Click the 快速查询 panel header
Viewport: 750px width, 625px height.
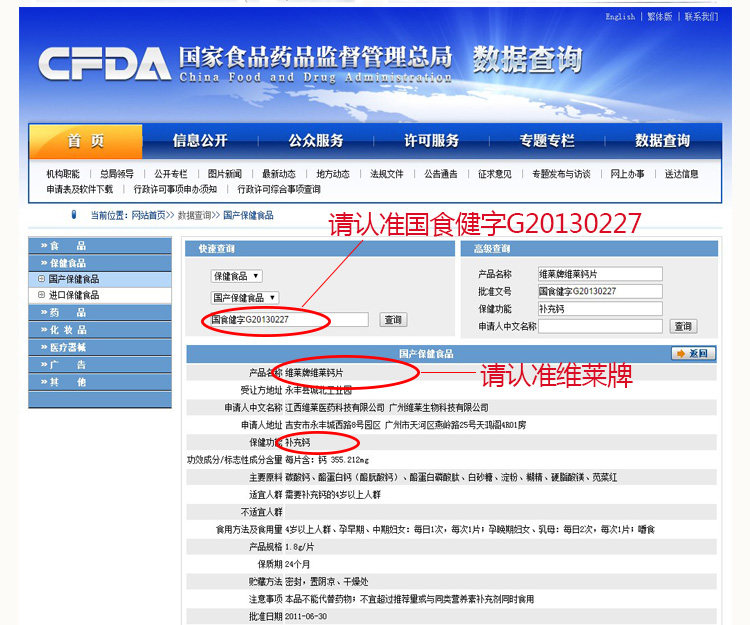coord(320,249)
